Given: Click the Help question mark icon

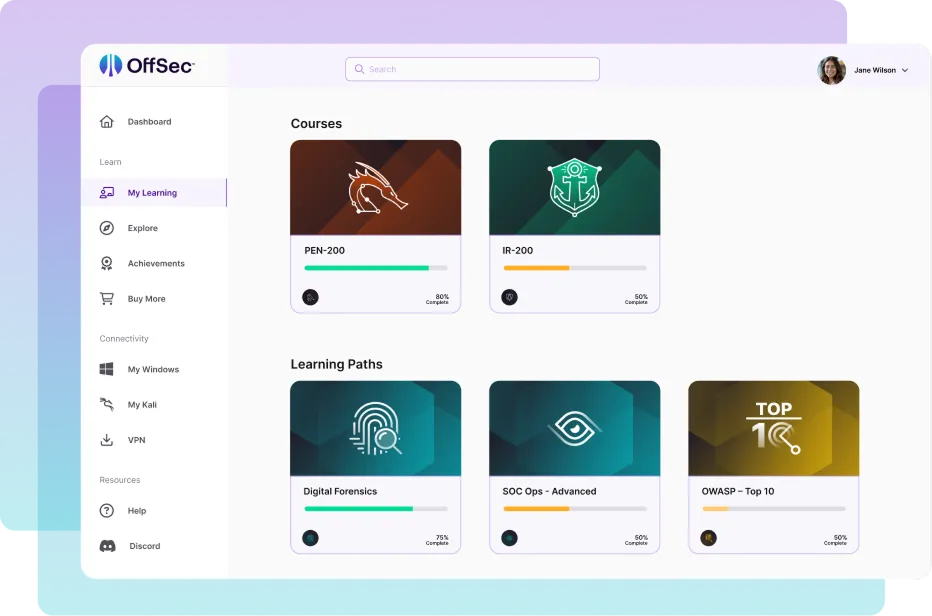Looking at the screenshot, I should (107, 511).
